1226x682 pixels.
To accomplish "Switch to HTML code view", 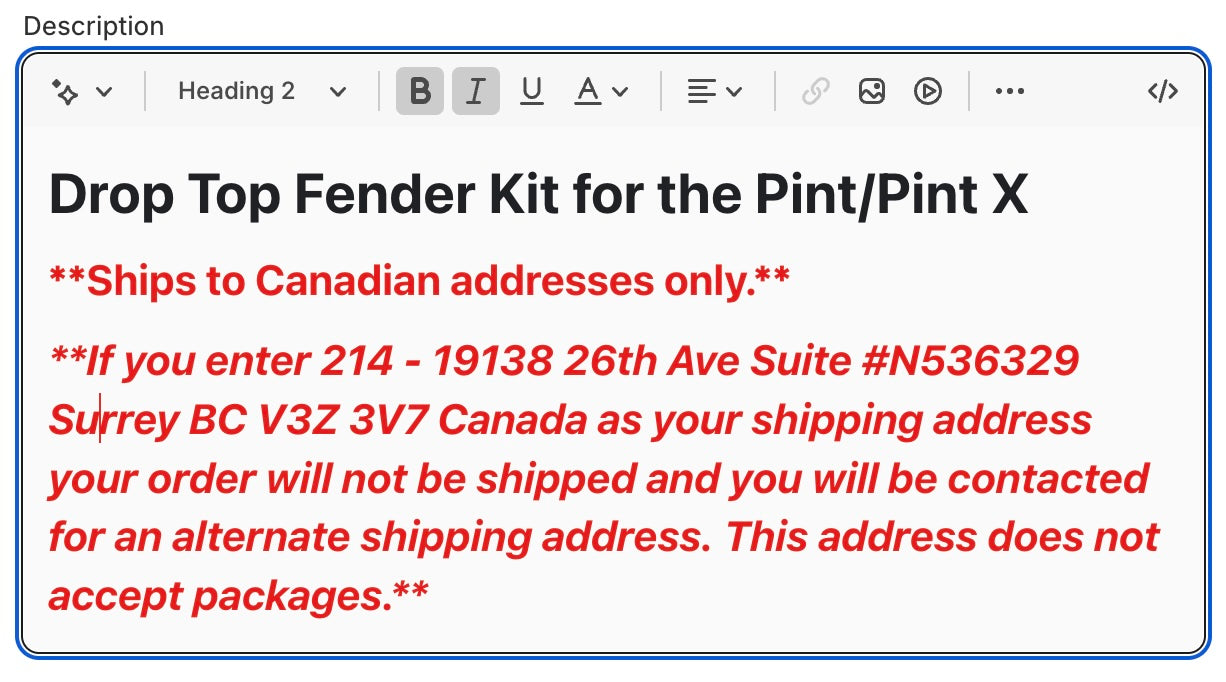I will pyautogui.click(x=1162, y=92).
